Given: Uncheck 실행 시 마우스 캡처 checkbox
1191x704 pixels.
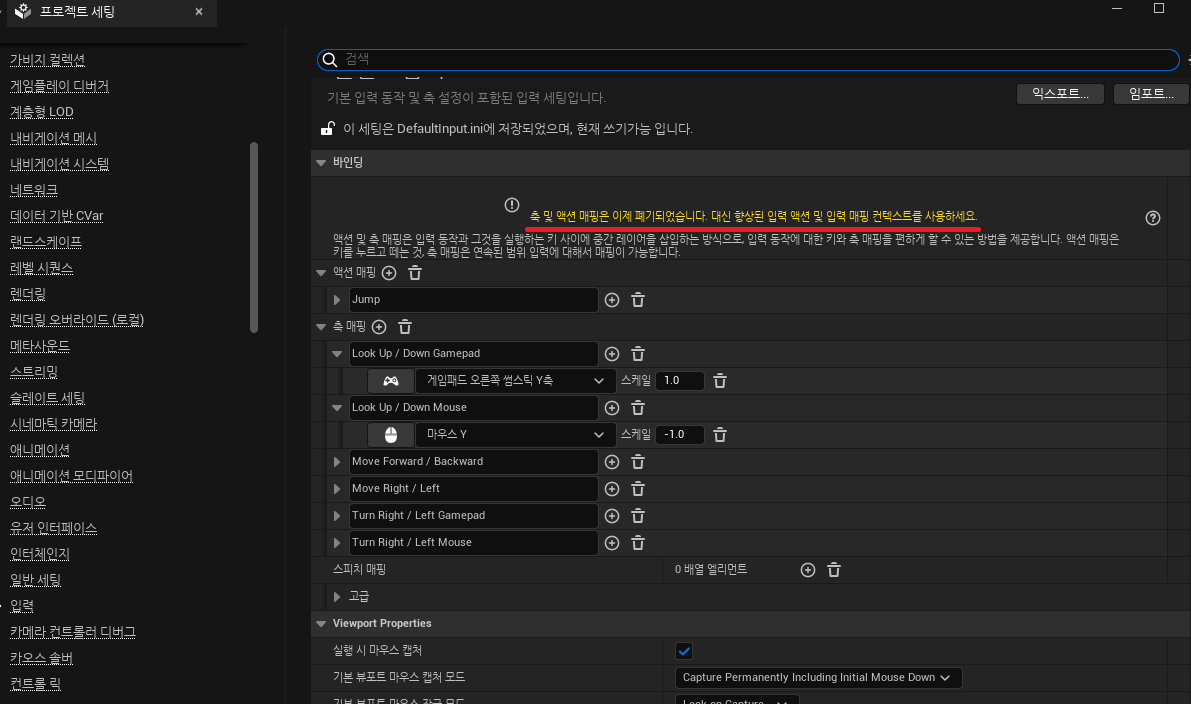Looking at the screenshot, I should [x=684, y=651].
